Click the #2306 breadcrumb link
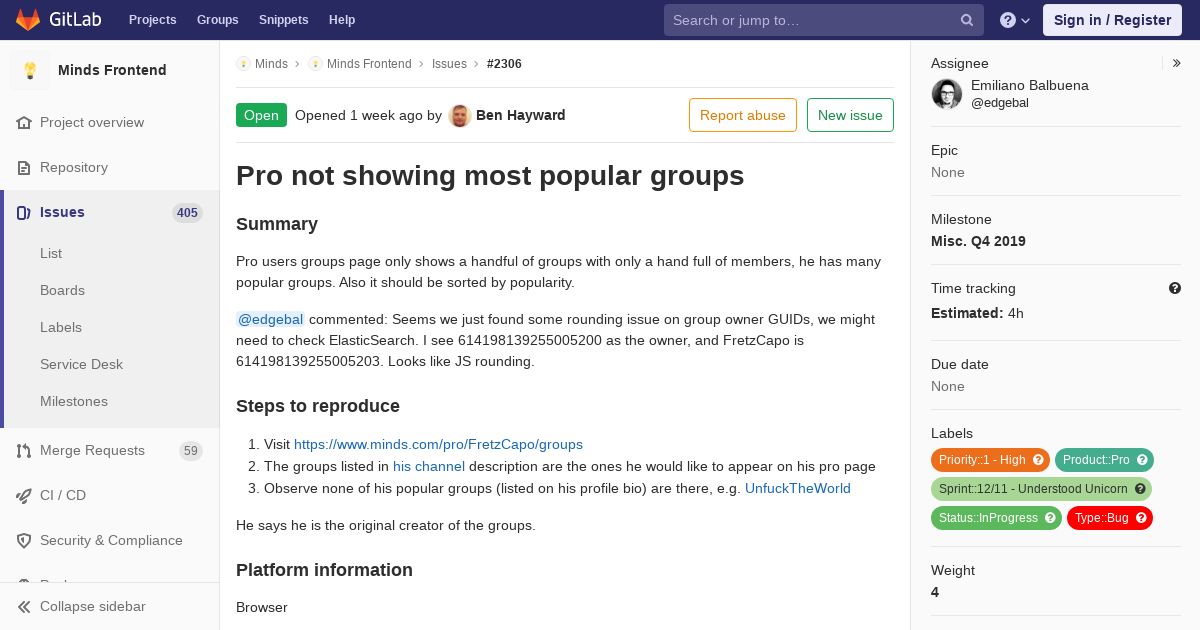 coord(504,64)
